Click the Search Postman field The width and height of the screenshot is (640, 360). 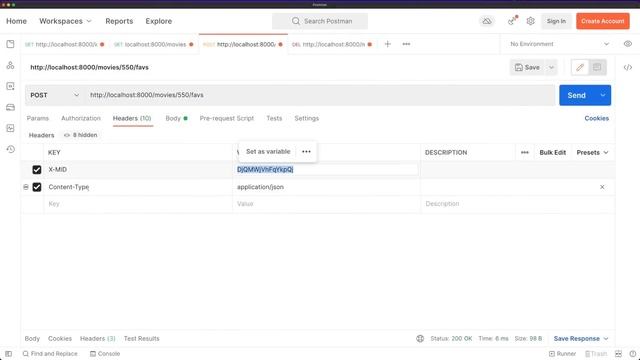click(320, 21)
